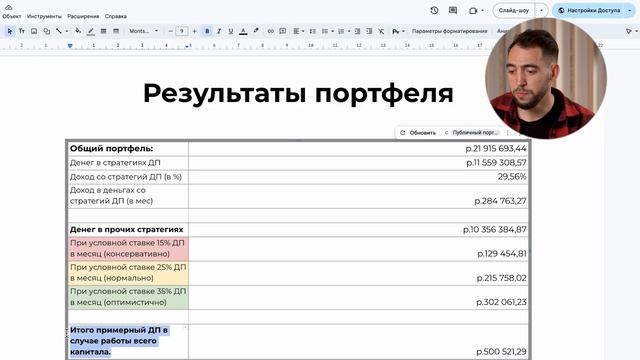Click the red 15% консервативно cell
Viewport: 640px width, 360px height.
[x=127, y=249]
